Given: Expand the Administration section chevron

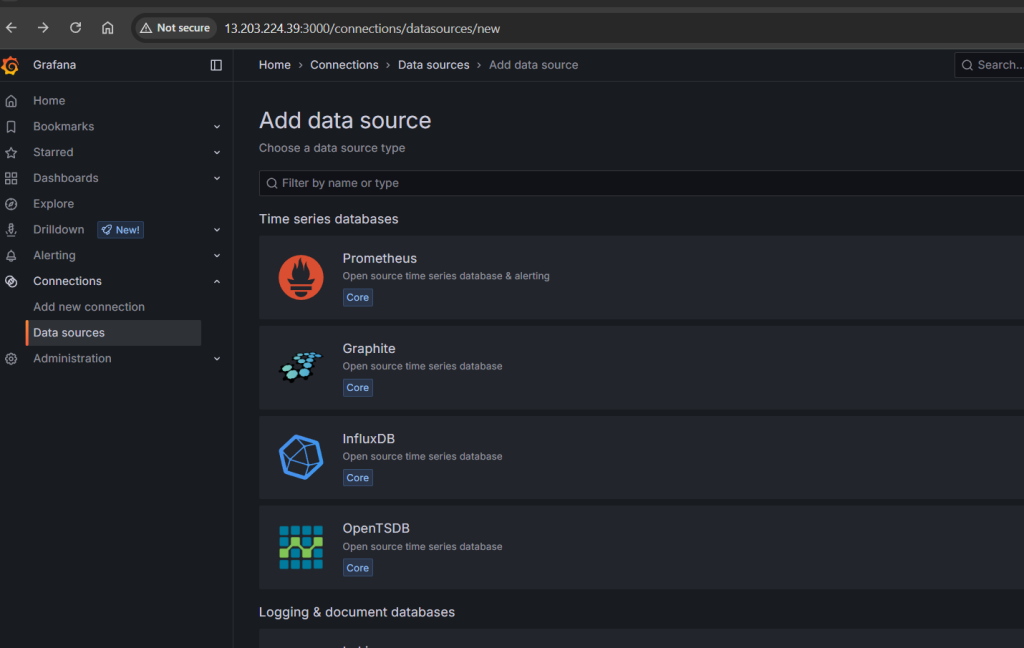Looking at the screenshot, I should click(217, 359).
